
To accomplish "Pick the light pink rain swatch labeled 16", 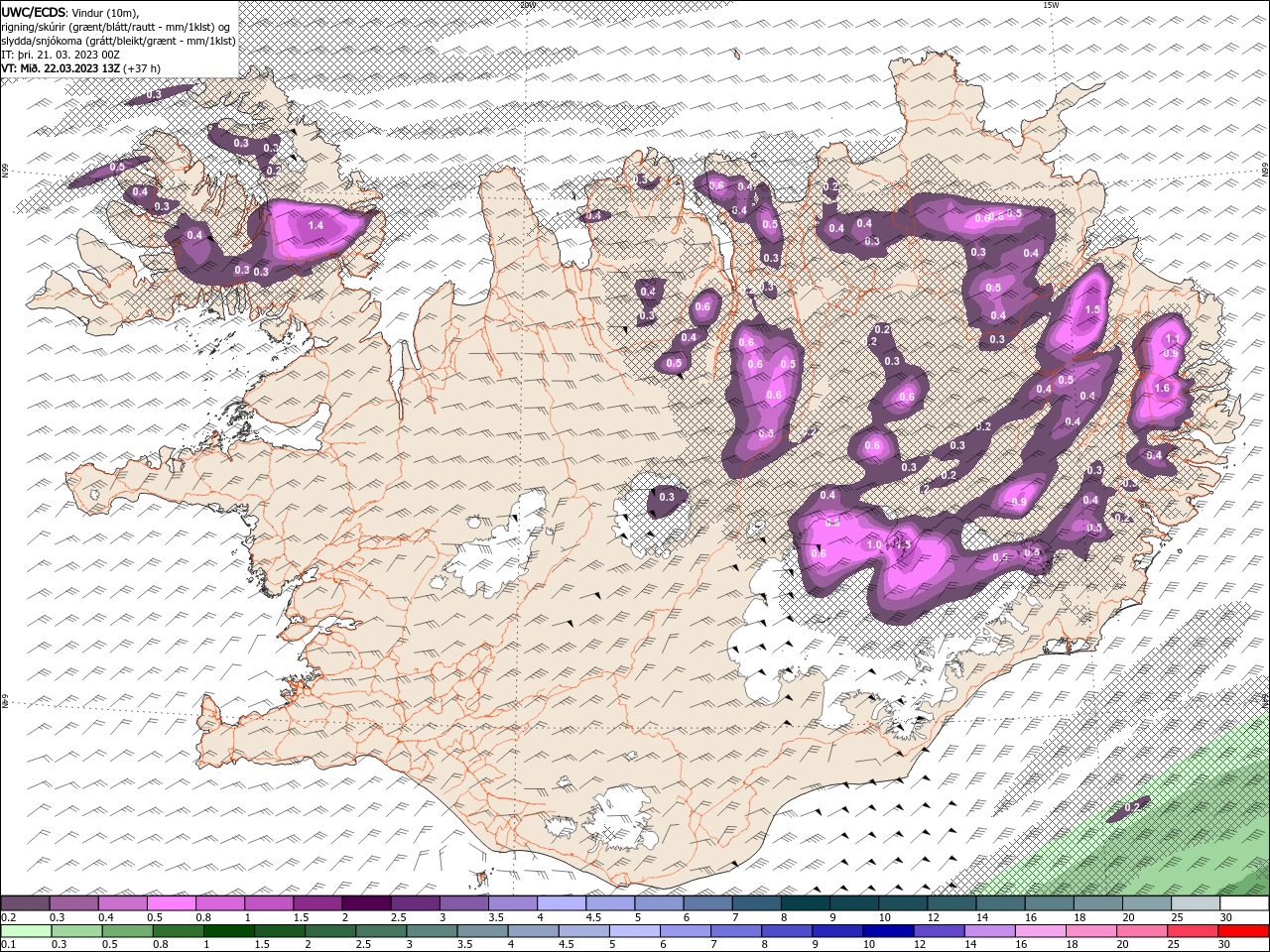I will tap(1040, 931).
